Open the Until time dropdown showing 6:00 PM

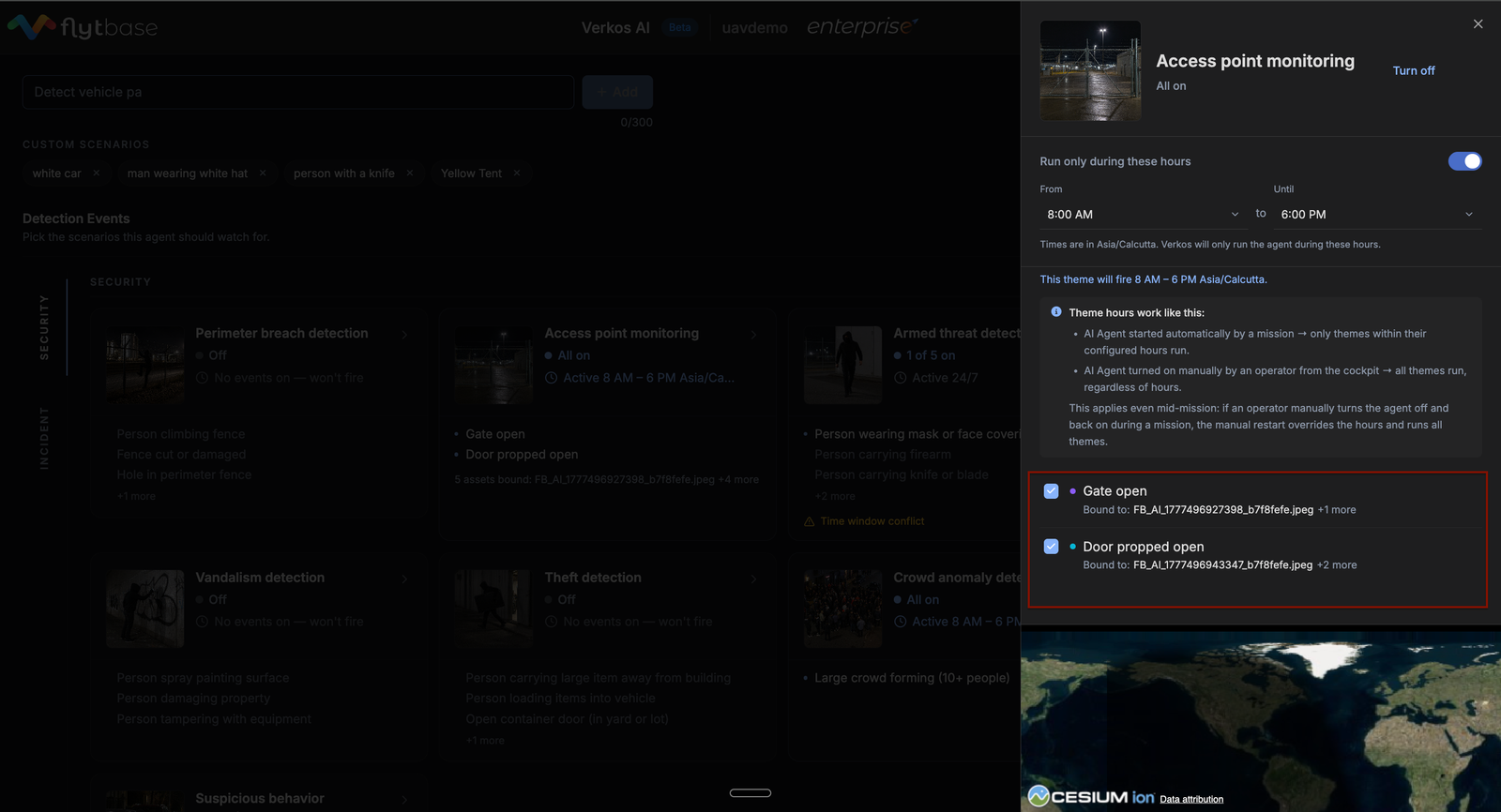pos(1376,215)
